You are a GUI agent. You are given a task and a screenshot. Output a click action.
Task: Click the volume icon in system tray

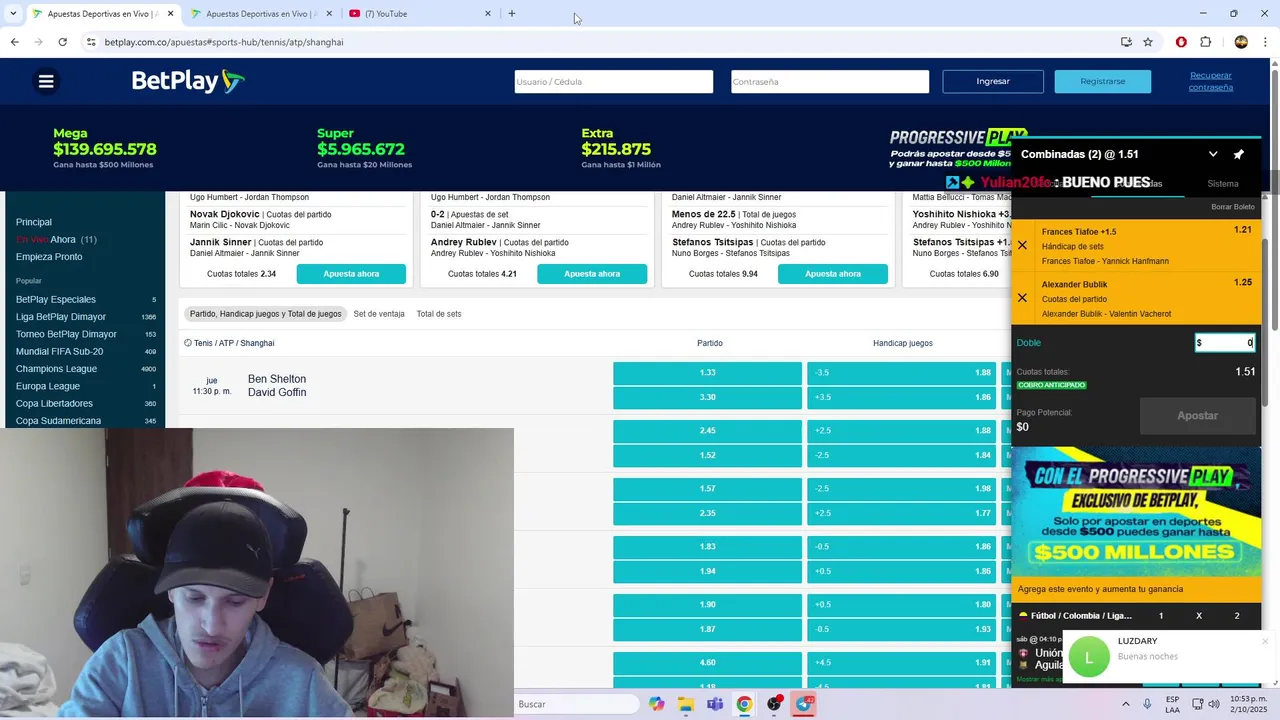[x=1213, y=704]
